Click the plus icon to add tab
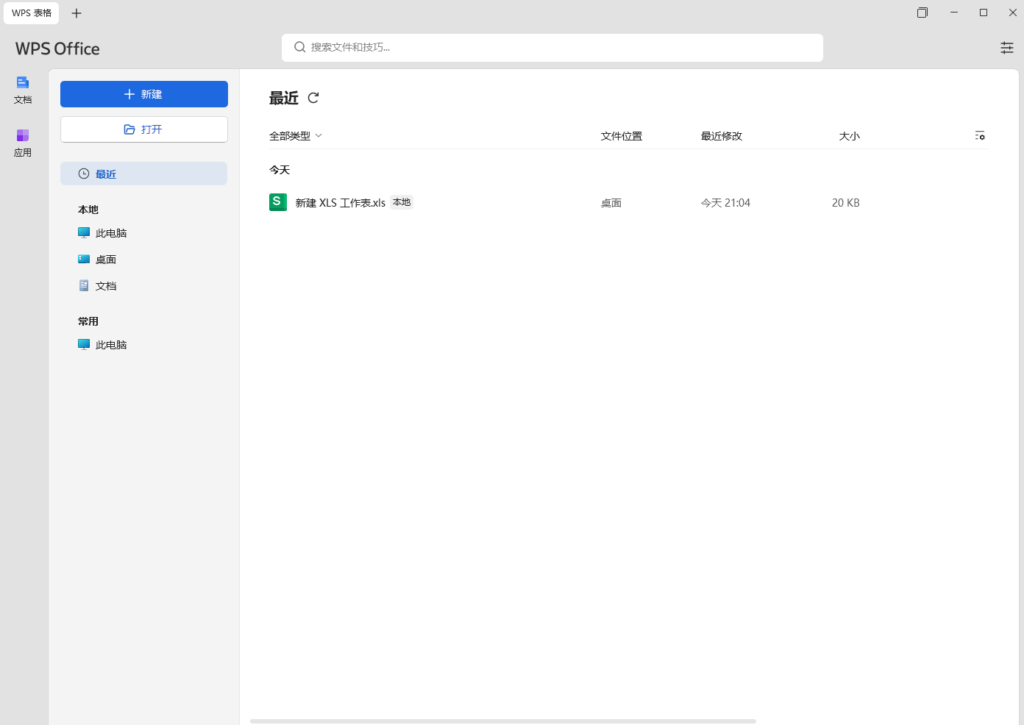 point(77,13)
